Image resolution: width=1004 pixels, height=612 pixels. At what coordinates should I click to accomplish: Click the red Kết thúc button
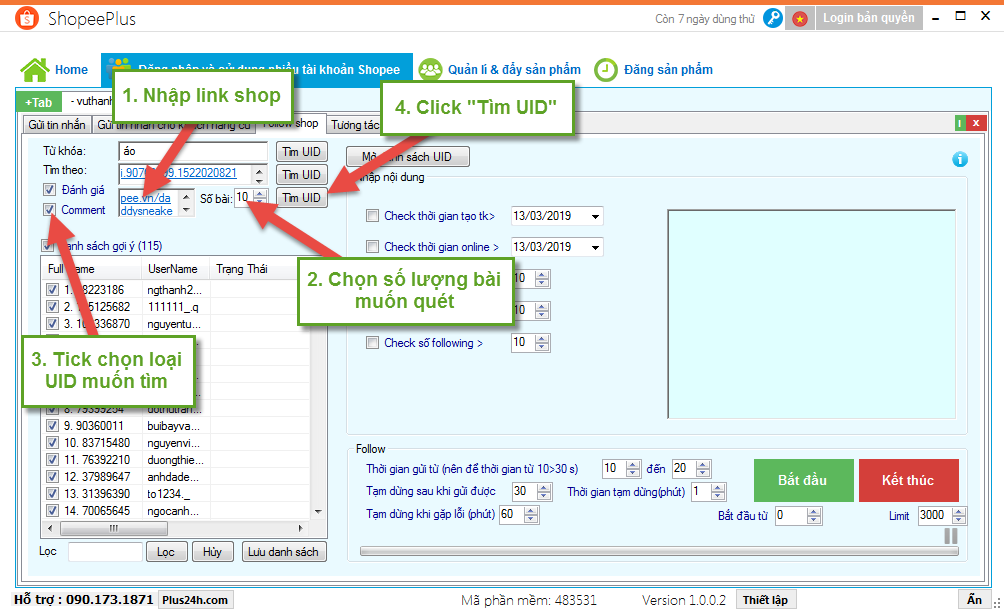coord(908,480)
